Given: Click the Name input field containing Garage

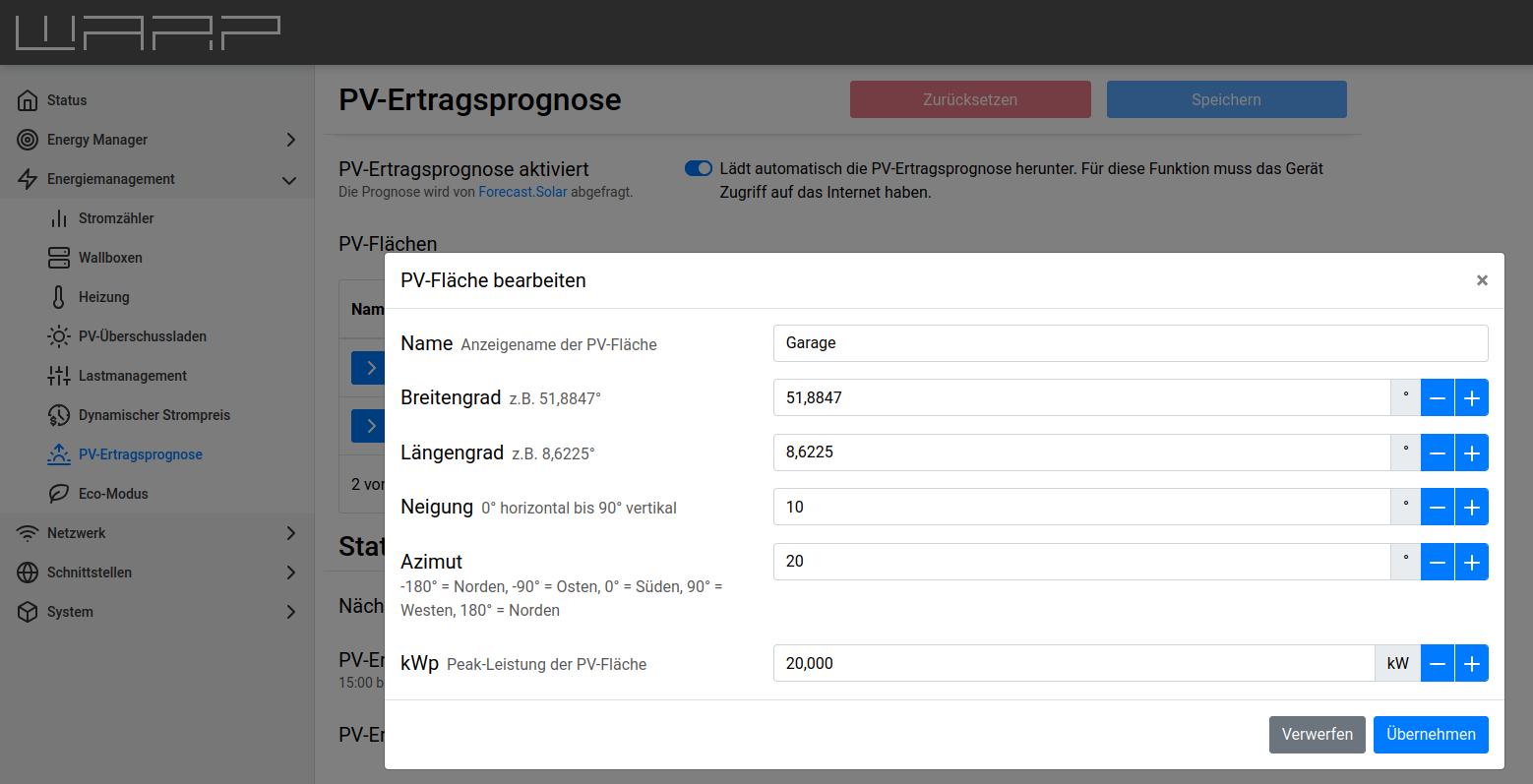Looking at the screenshot, I should (x=1130, y=343).
